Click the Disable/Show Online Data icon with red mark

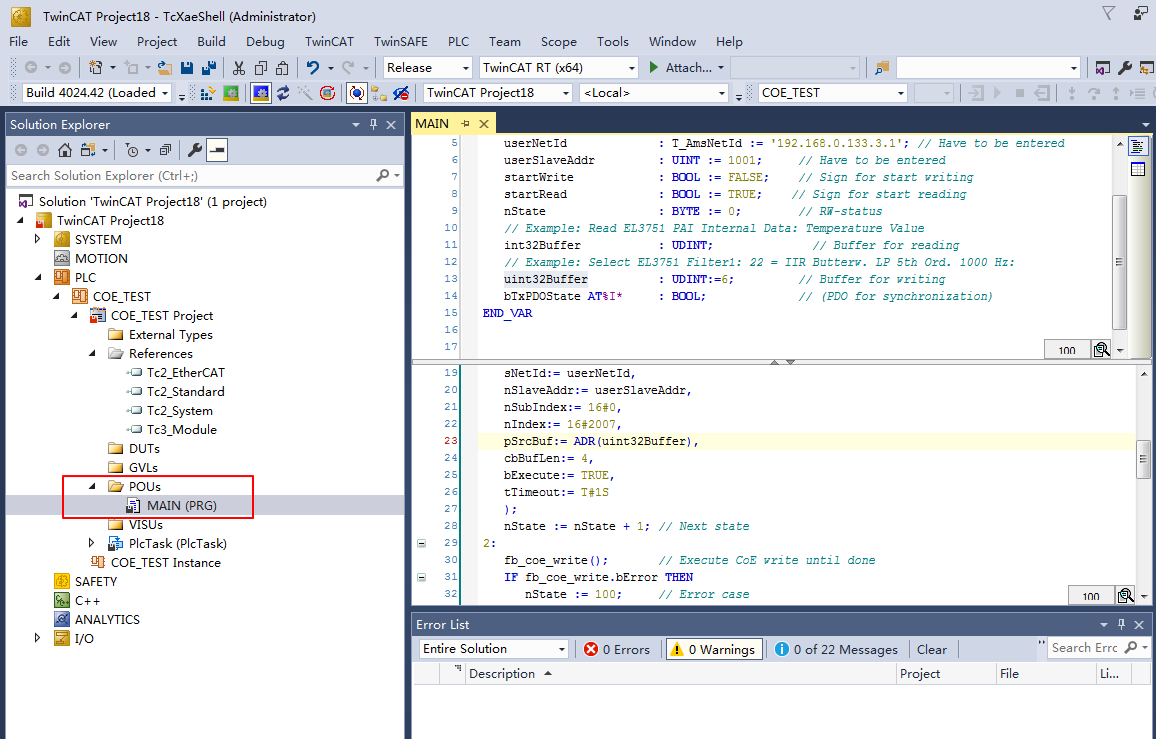pos(401,93)
